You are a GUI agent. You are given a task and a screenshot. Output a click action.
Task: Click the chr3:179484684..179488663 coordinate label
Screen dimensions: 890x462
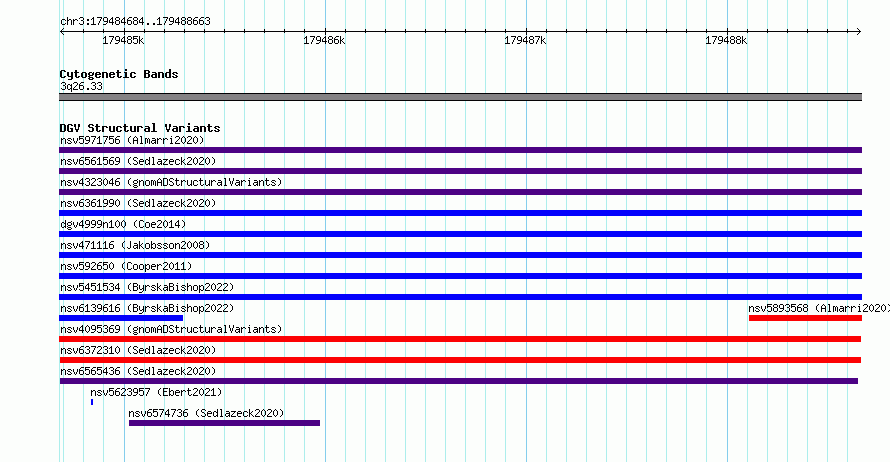pyautogui.click(x=135, y=21)
